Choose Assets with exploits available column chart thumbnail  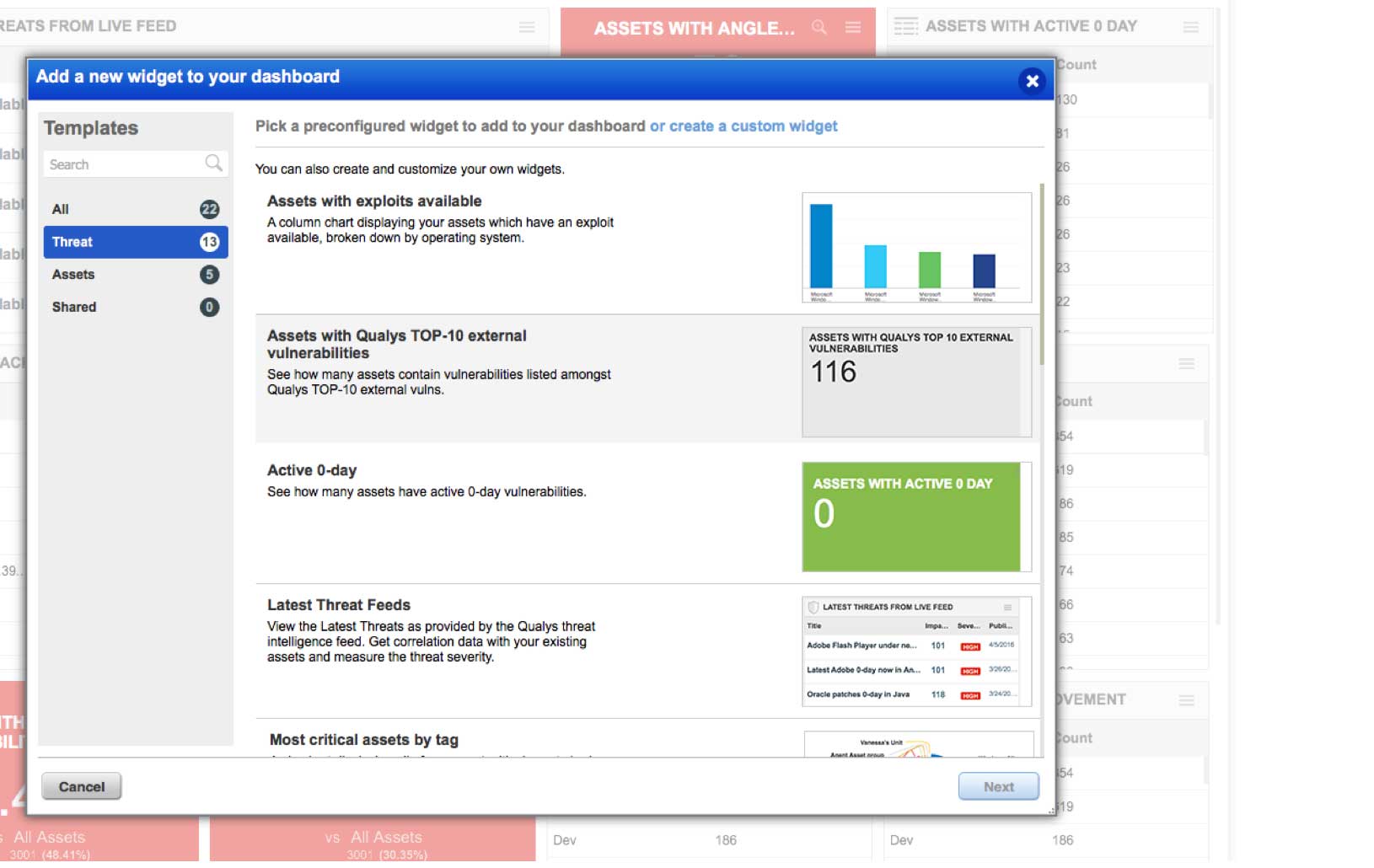coord(916,248)
